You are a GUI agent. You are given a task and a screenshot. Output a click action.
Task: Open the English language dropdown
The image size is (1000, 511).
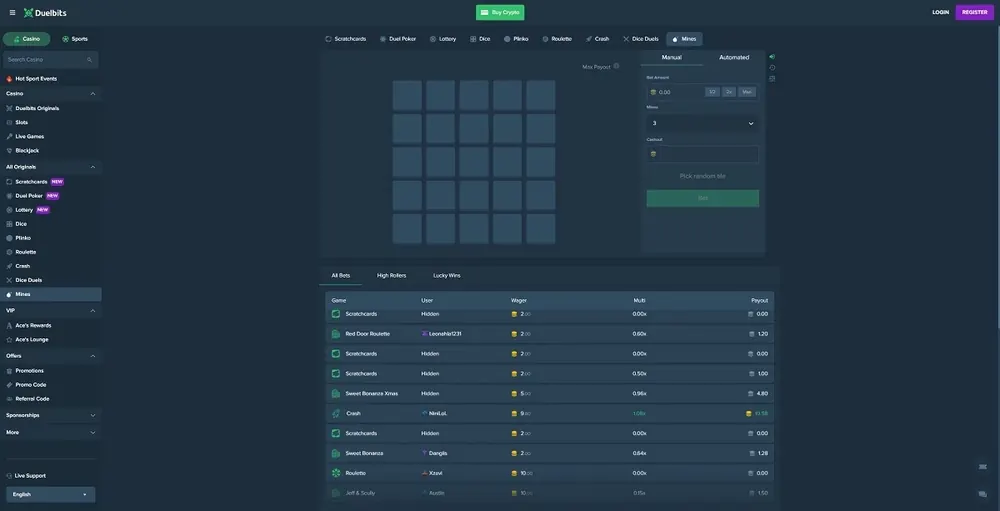click(50, 494)
